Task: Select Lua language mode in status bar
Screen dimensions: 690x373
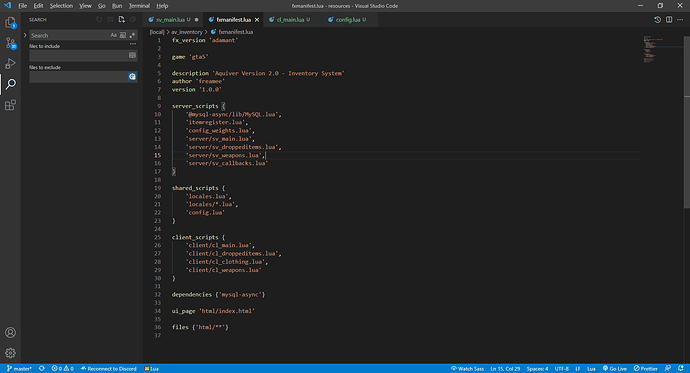Action: point(591,369)
